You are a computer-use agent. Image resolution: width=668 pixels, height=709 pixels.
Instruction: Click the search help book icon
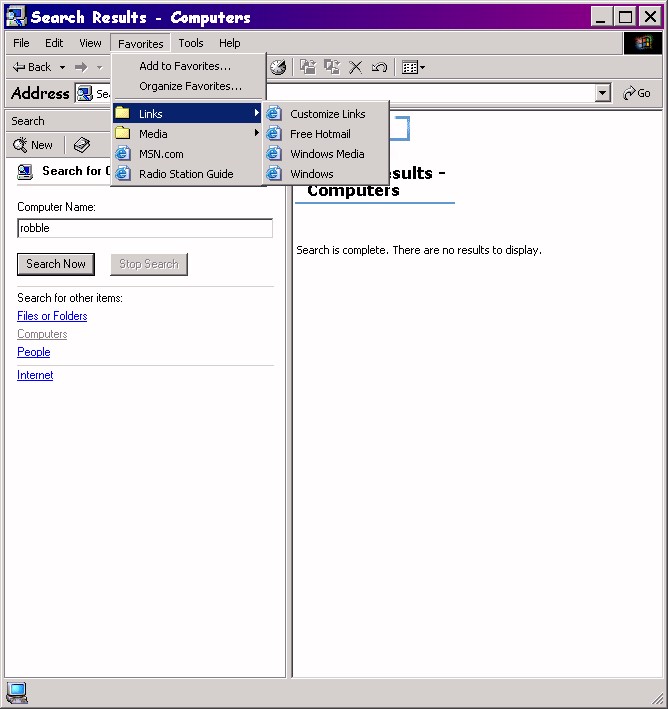click(82, 145)
